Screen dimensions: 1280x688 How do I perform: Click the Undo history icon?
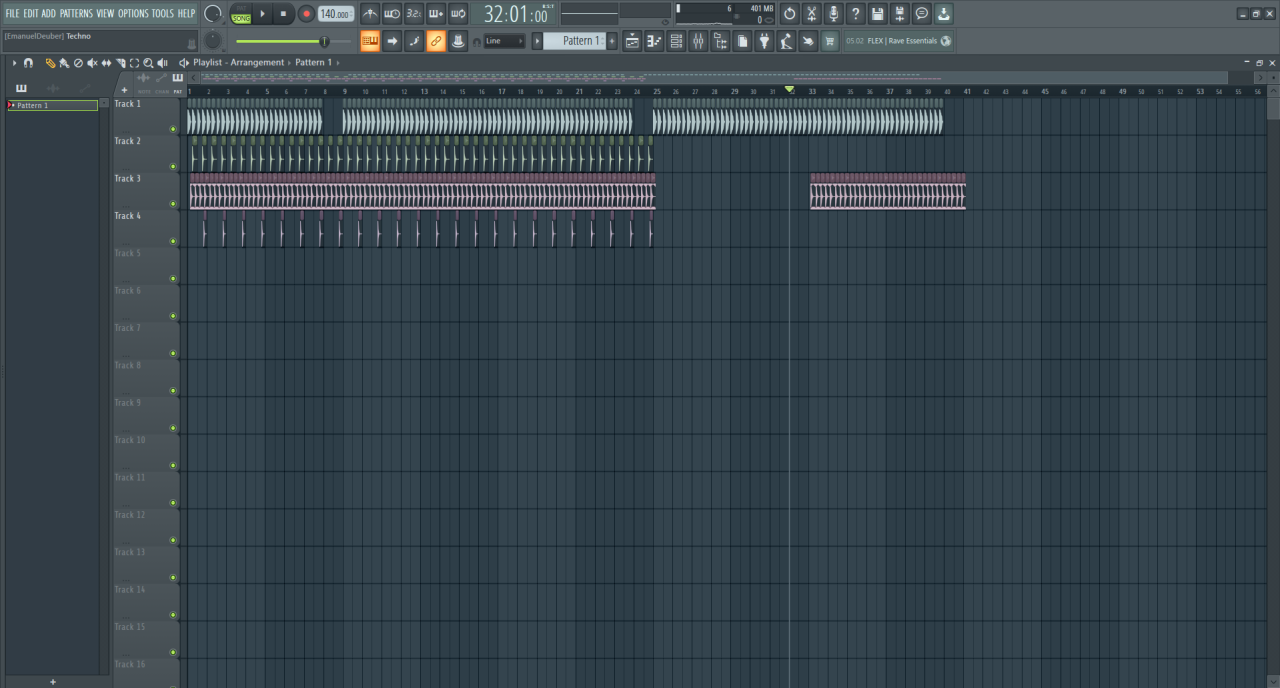pyautogui.click(x=789, y=14)
